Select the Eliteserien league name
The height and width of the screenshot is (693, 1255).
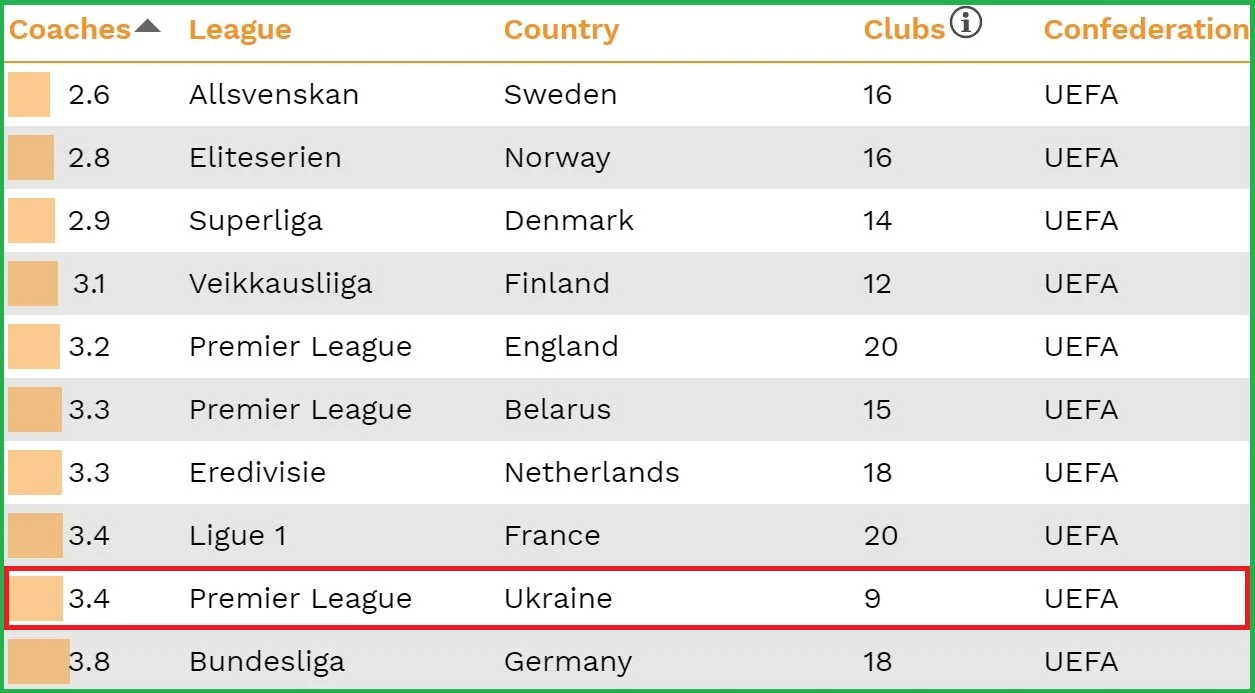pos(265,158)
